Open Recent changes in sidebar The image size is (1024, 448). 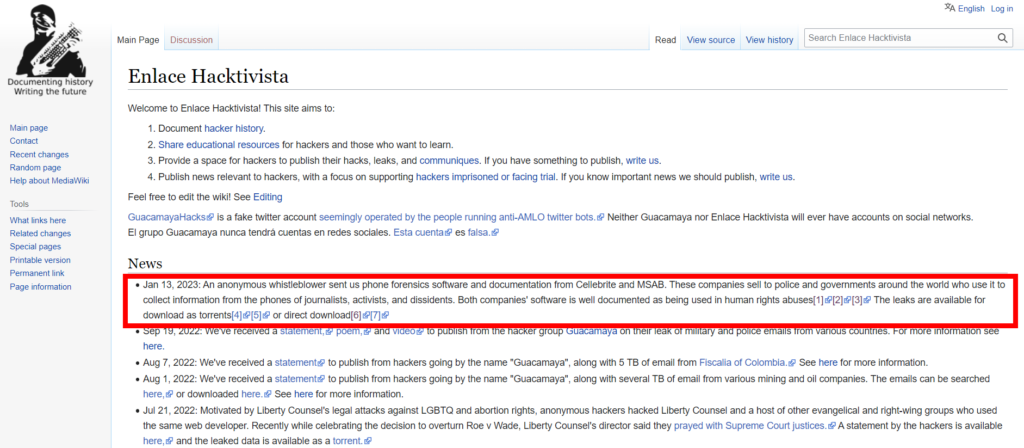(39, 154)
